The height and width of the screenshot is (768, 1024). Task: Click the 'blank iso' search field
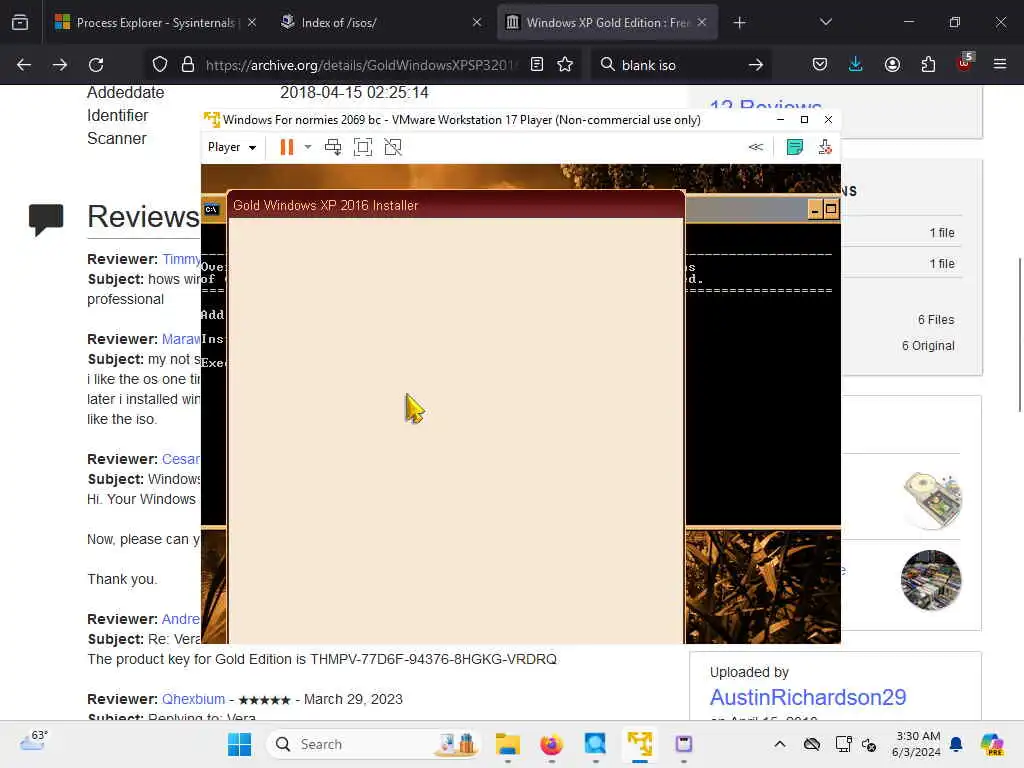[679, 65]
